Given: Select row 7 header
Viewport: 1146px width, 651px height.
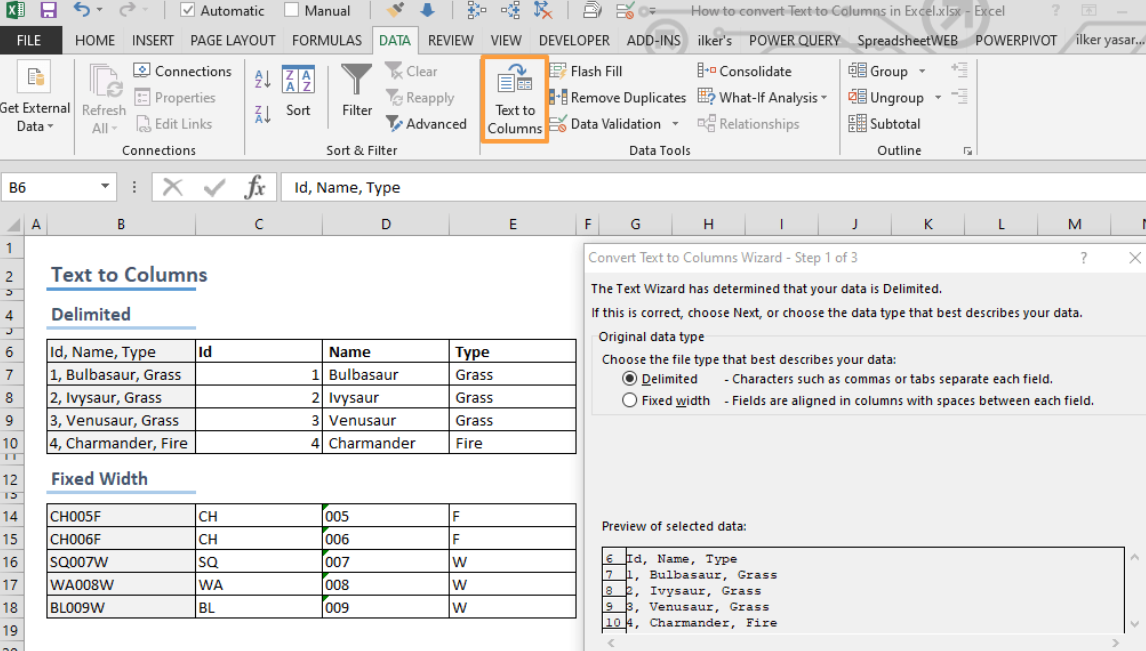Looking at the screenshot, I should [10, 374].
